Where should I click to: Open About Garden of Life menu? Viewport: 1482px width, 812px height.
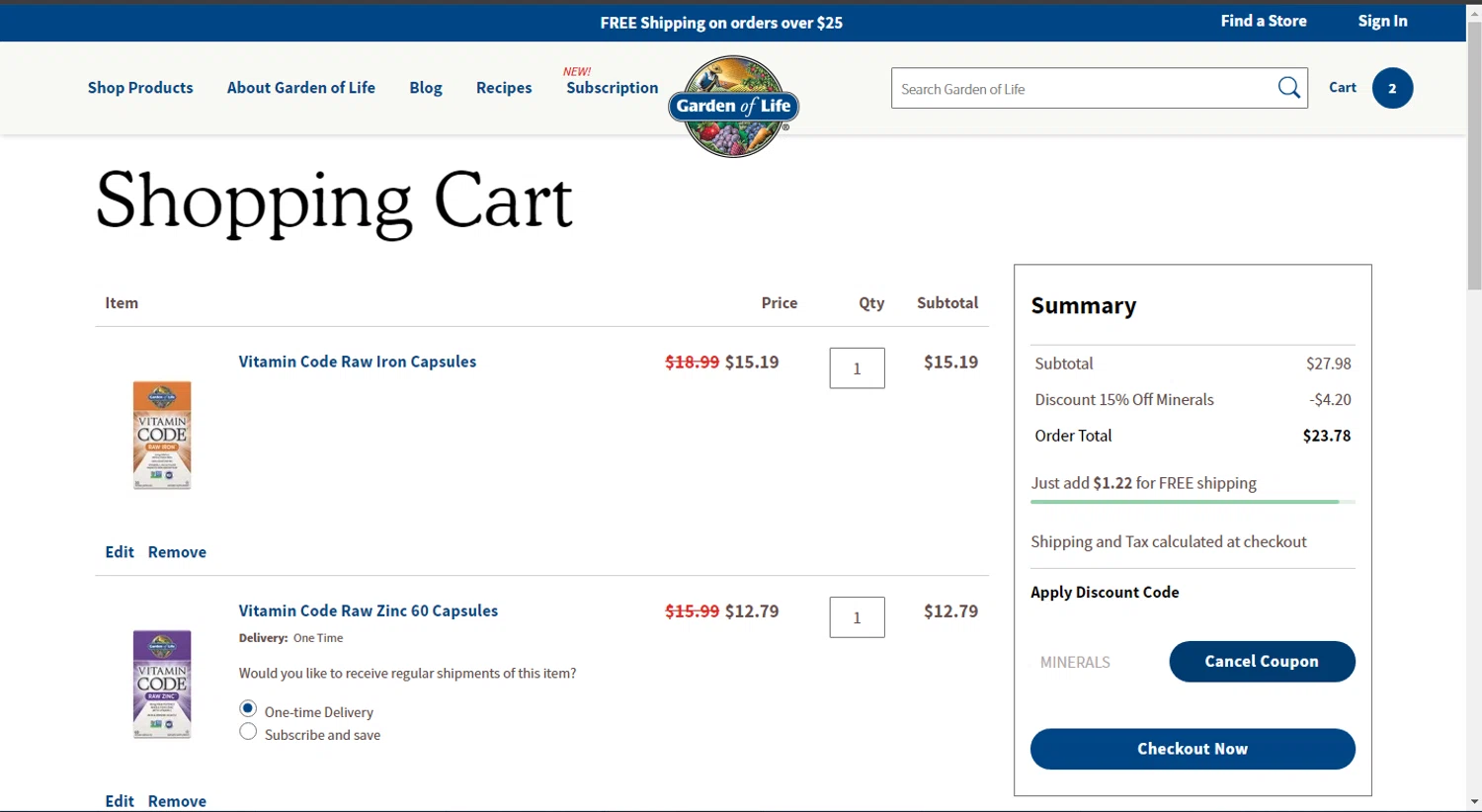(301, 88)
